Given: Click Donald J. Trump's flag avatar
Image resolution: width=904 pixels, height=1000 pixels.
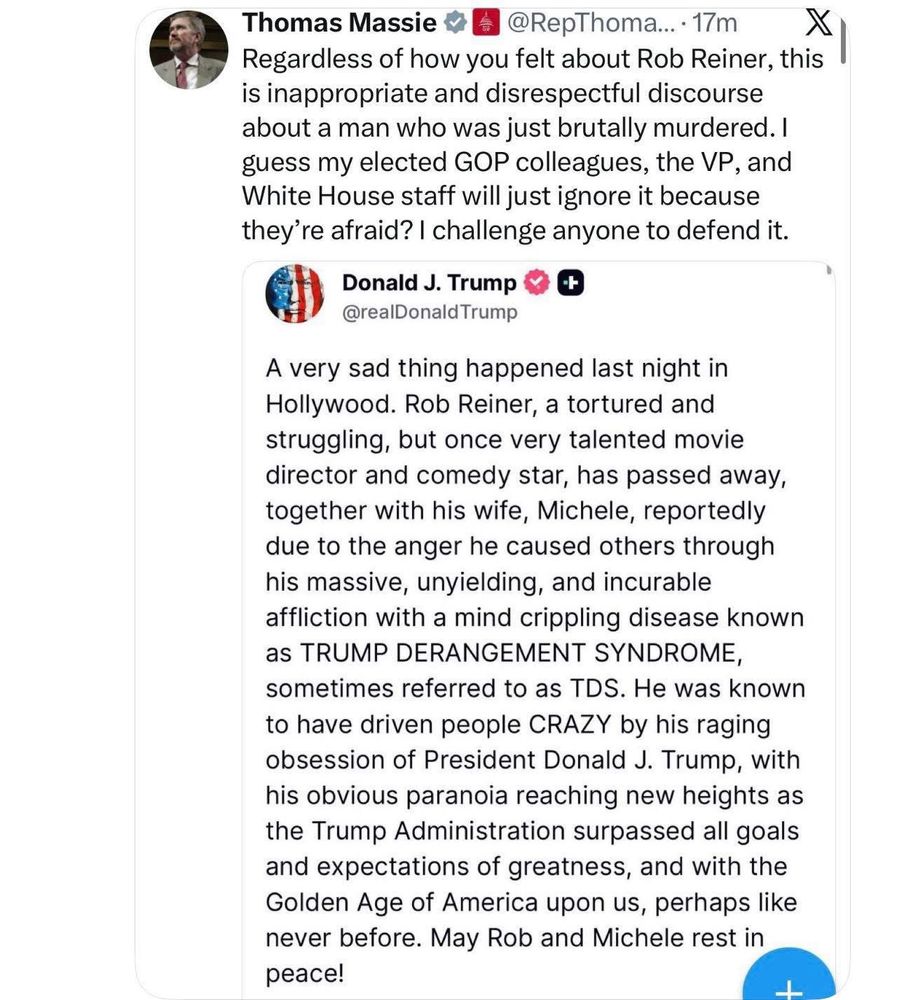Looking at the screenshot, I should pyautogui.click(x=295, y=295).
